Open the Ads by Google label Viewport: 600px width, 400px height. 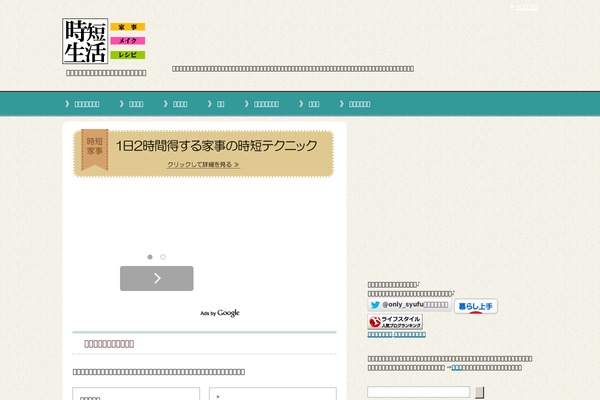click(x=220, y=313)
